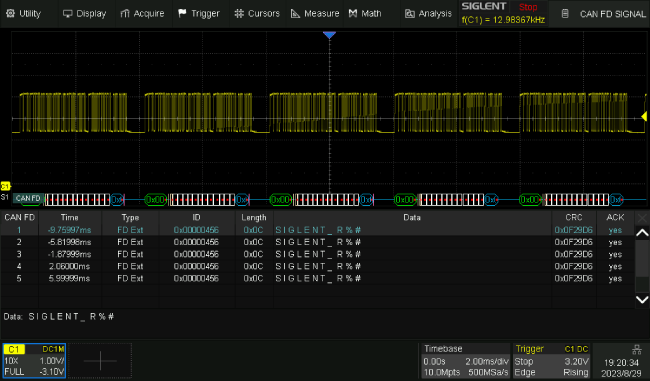Open the Measure menu
The height and width of the screenshot is (381, 650).
click(315, 14)
